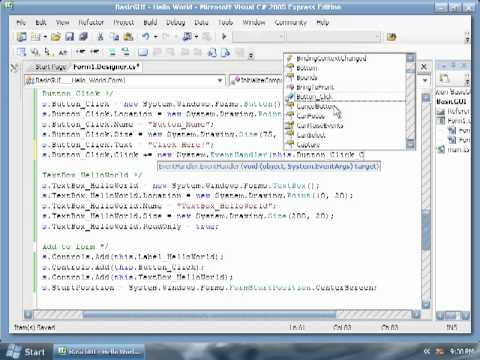The height and width of the screenshot is (360, 480).
Task: Open text editor toolbar options arrow
Action: coord(251,55)
